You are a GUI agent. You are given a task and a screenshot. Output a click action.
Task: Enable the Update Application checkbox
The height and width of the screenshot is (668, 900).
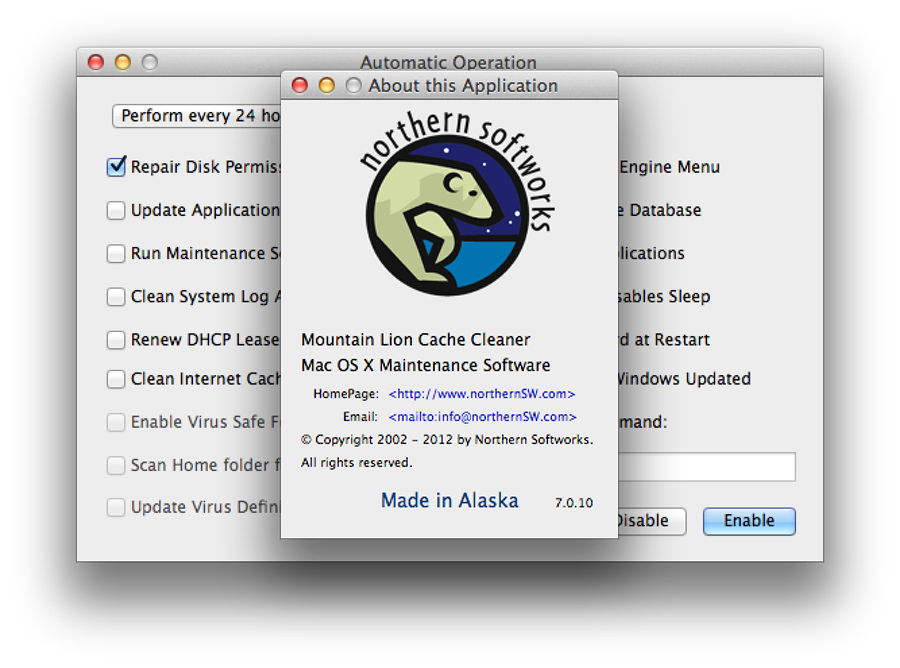pos(116,210)
